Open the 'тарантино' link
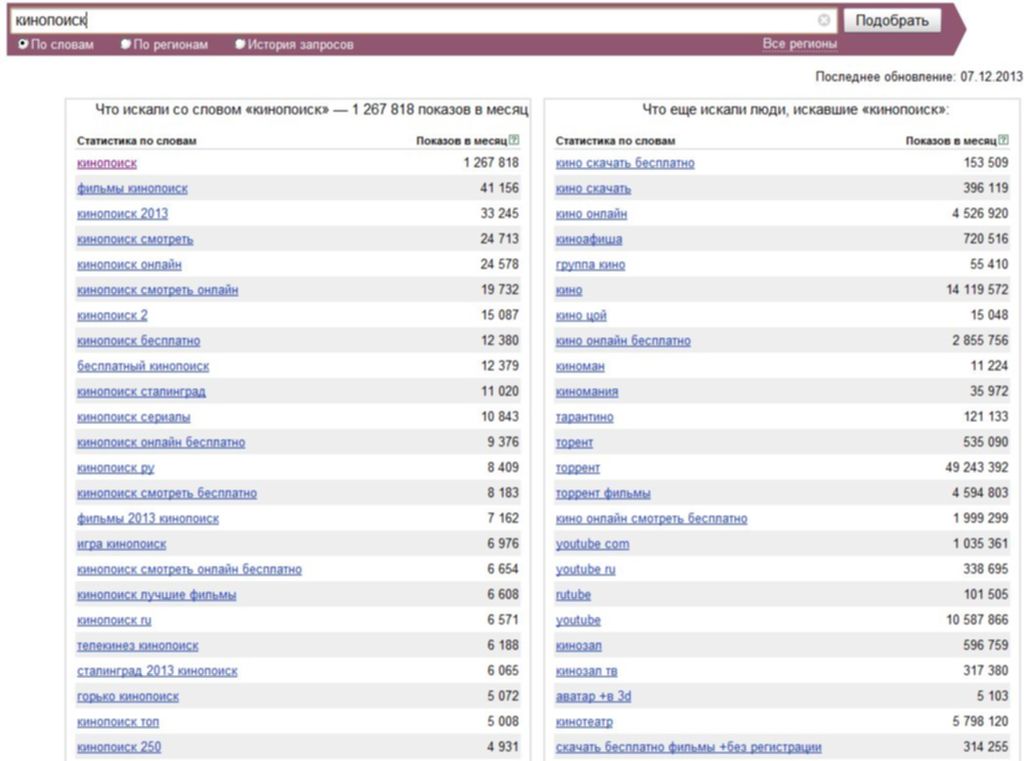 point(584,417)
